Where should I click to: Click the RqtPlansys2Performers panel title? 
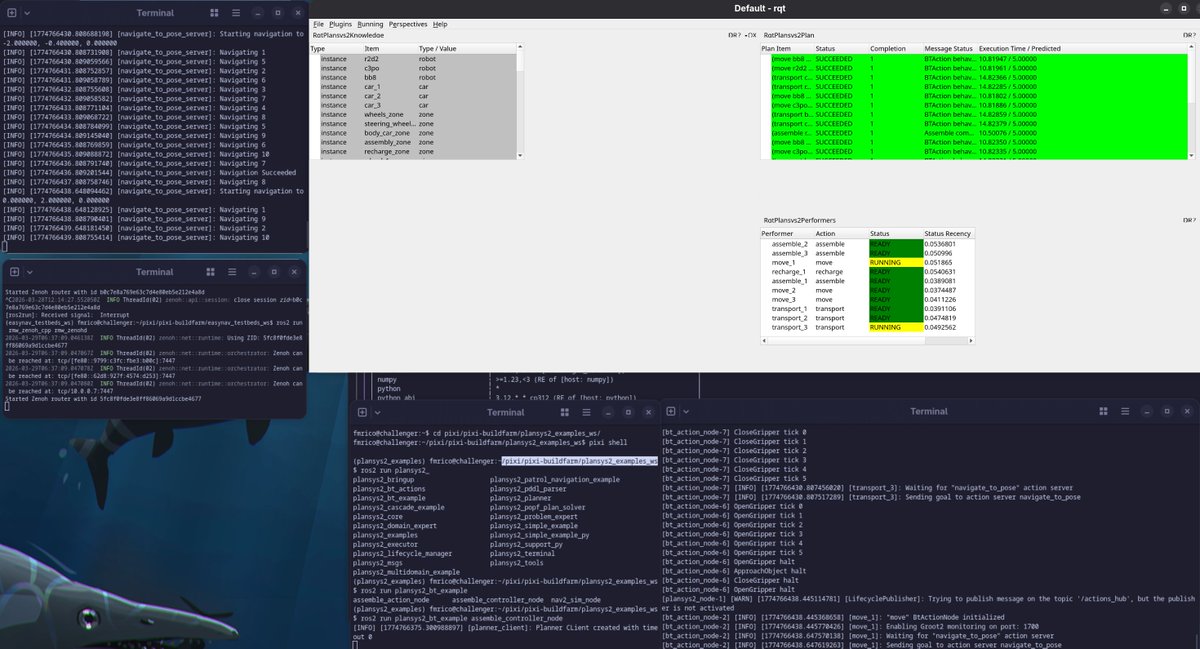tap(800, 219)
